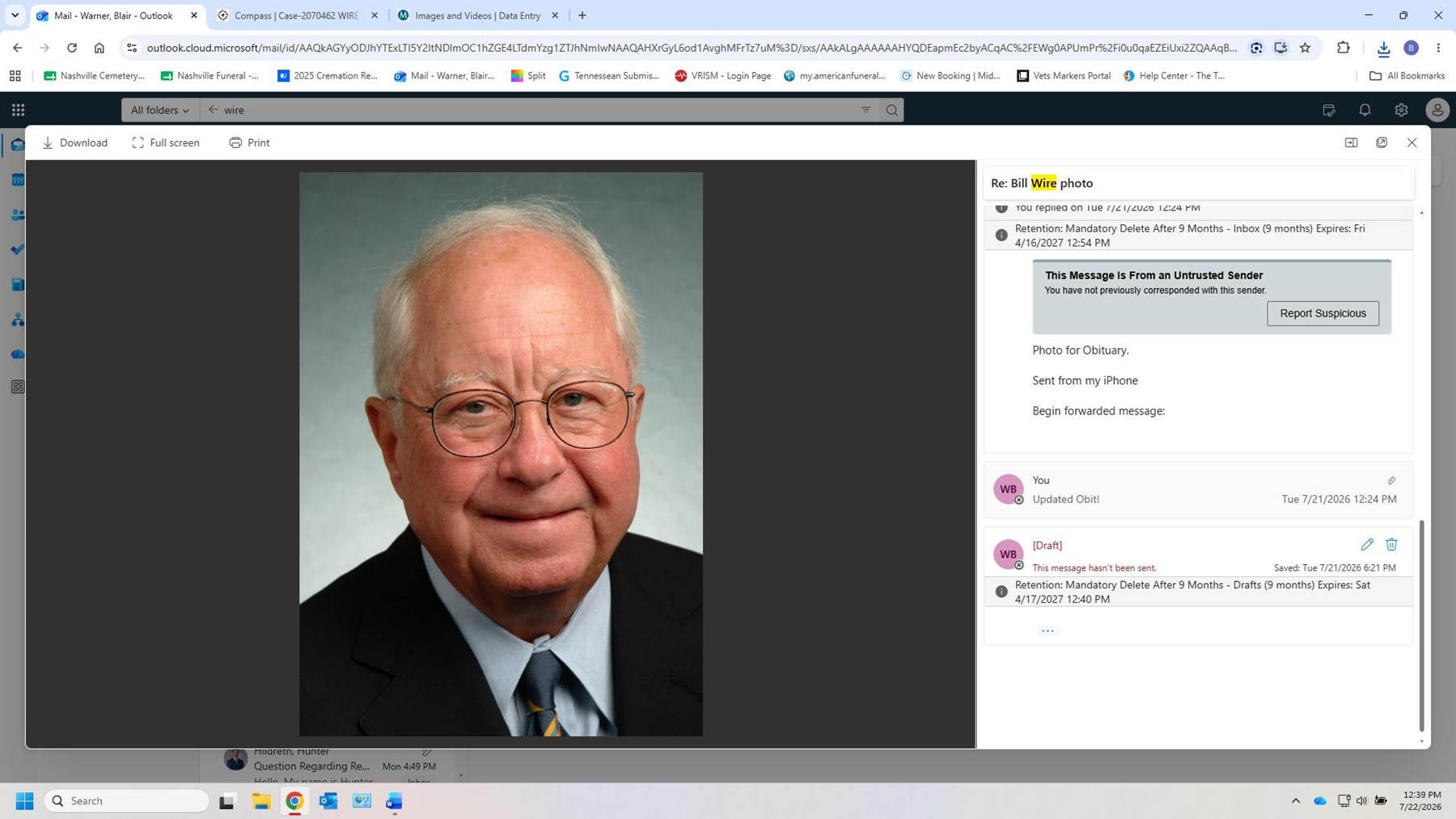The width and height of the screenshot is (1456, 819).
Task: Open File Explorer from taskbar
Action: pyautogui.click(x=260, y=800)
